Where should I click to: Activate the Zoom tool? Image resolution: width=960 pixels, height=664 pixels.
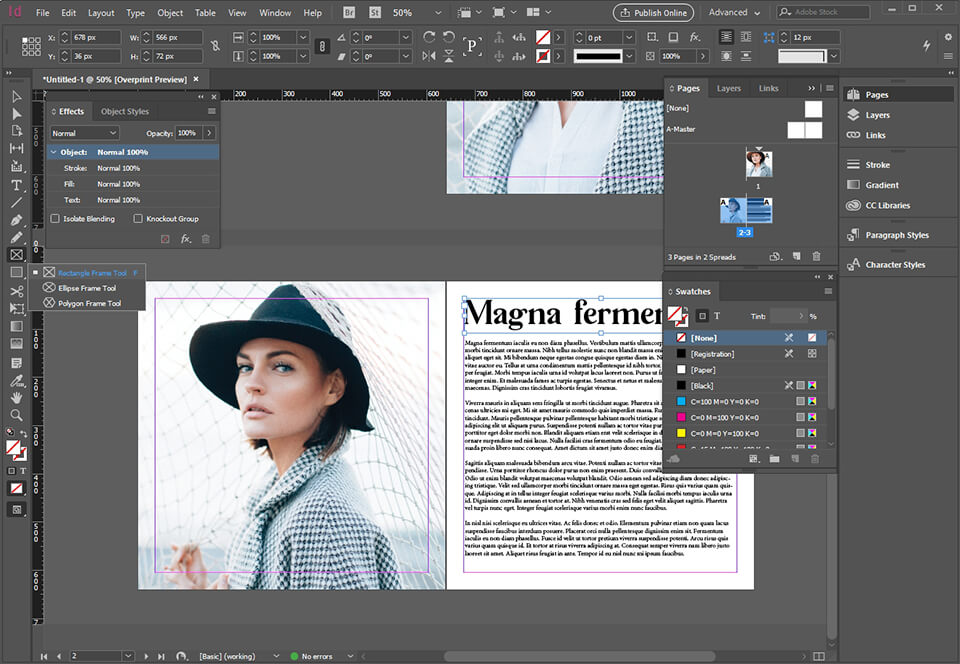(16, 415)
